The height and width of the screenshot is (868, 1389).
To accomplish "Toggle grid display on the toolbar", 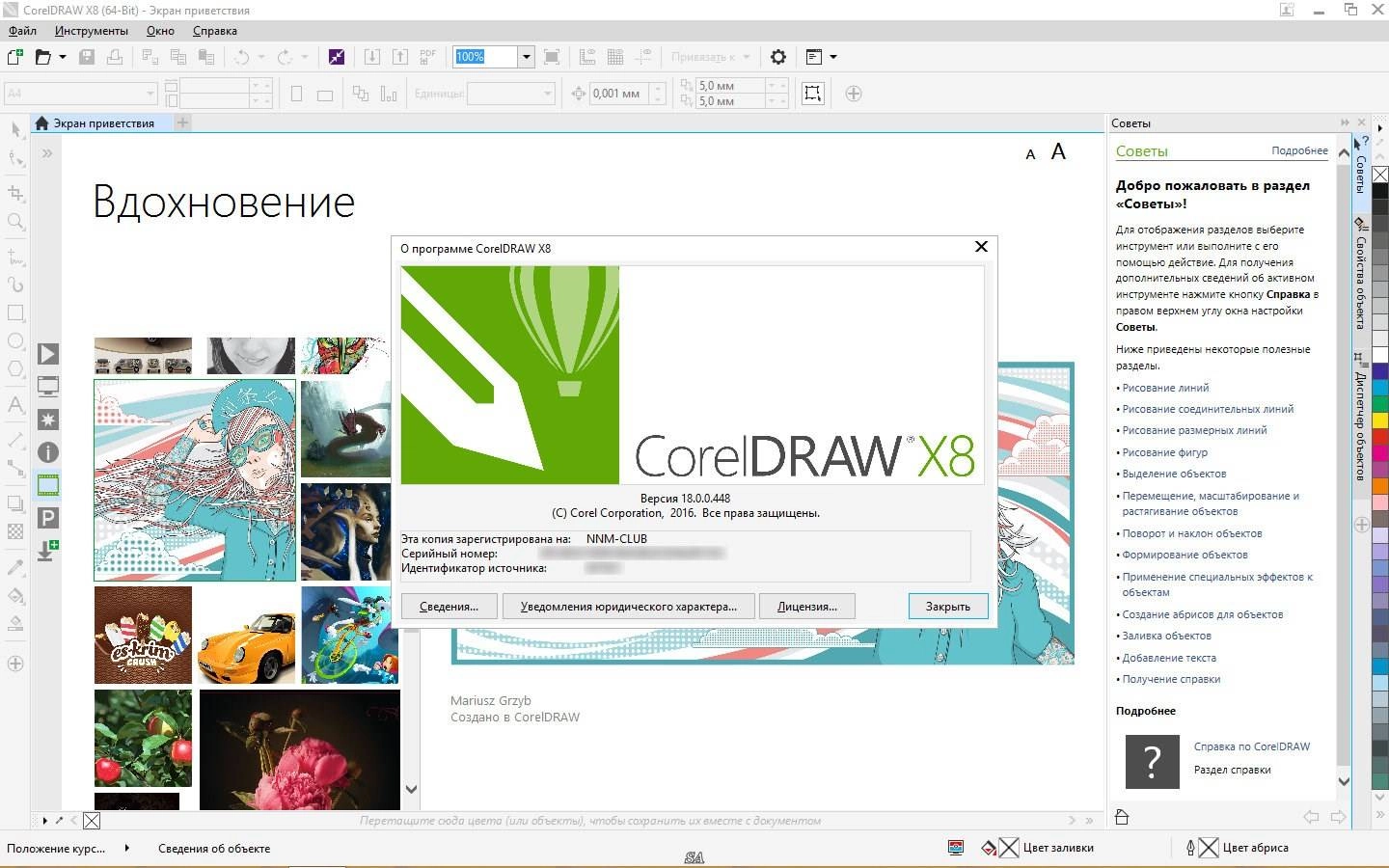I will pos(616,57).
